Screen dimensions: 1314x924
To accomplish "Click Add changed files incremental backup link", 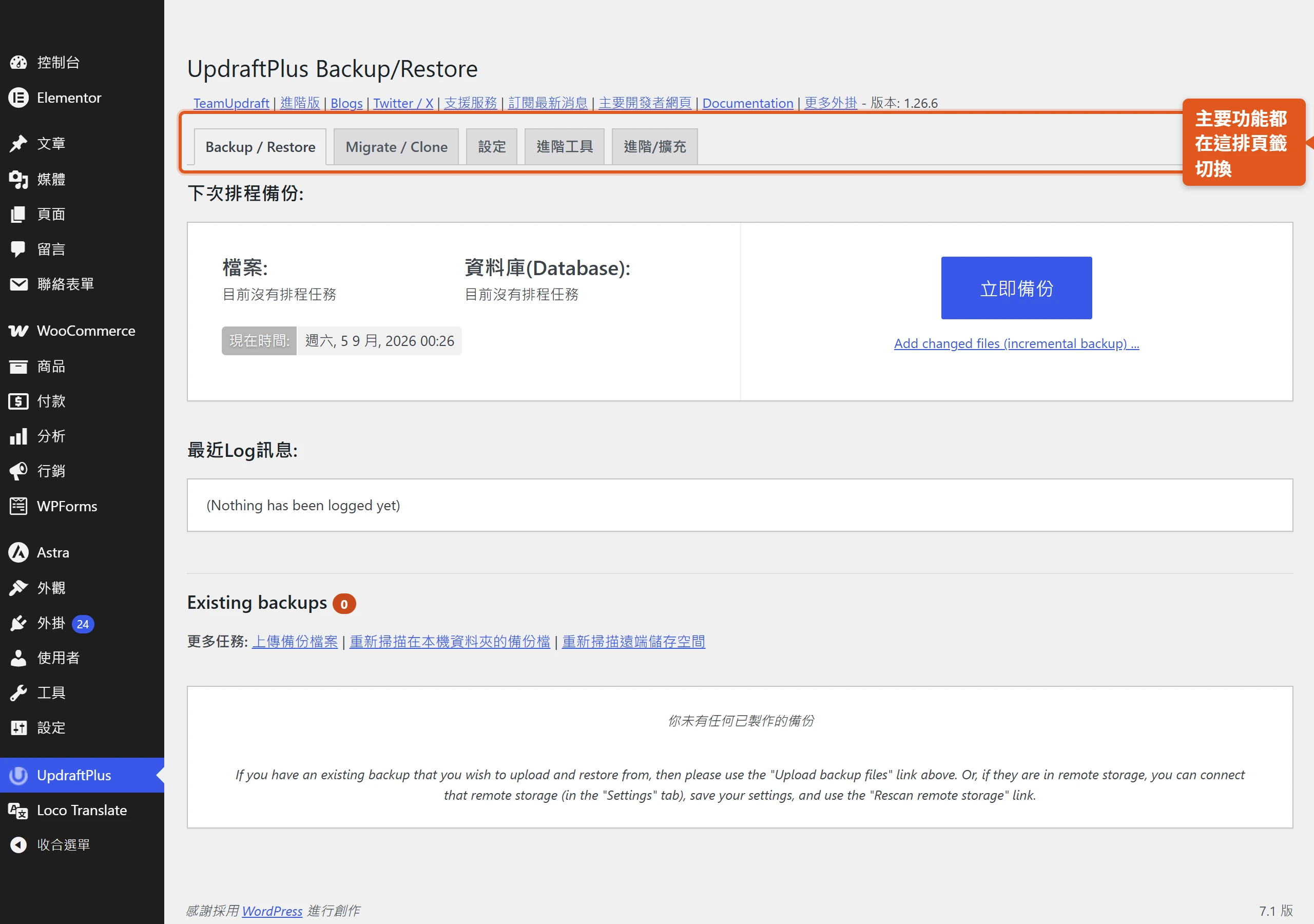I will coord(1016,343).
